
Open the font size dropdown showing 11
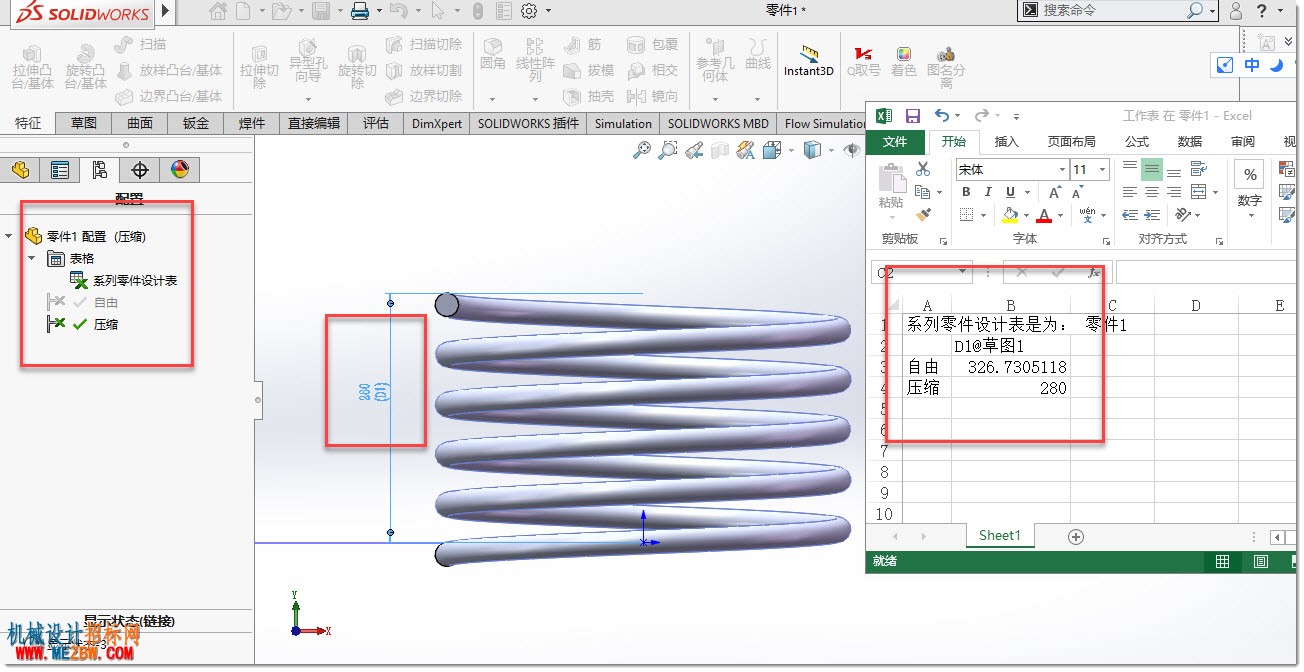pos(1090,170)
